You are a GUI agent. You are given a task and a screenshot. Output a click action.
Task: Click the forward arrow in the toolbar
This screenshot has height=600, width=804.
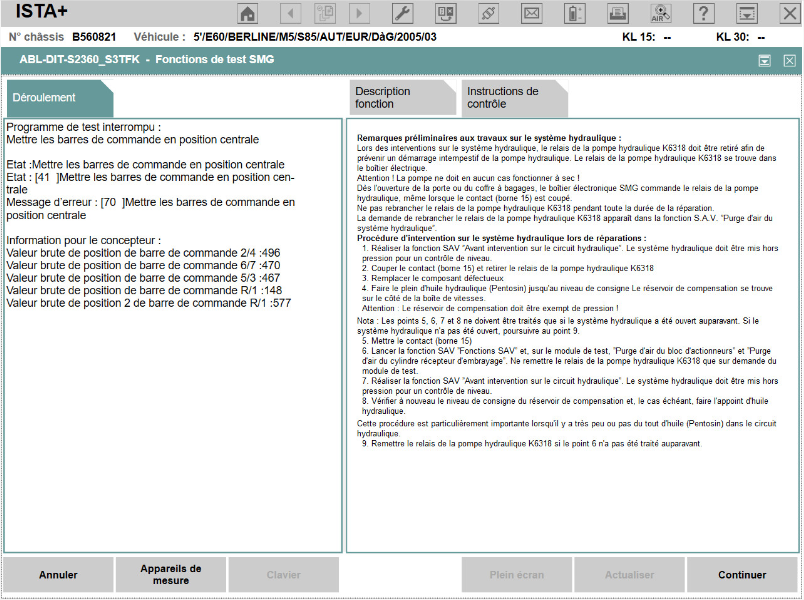pyautogui.click(x=359, y=13)
